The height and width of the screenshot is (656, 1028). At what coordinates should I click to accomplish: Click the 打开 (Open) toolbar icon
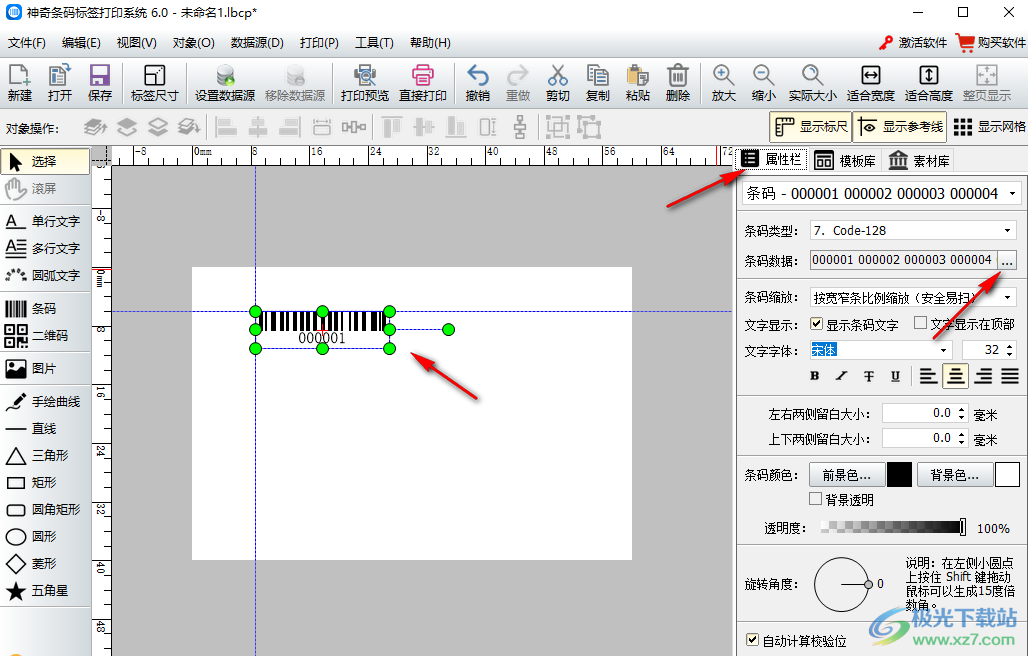point(60,83)
